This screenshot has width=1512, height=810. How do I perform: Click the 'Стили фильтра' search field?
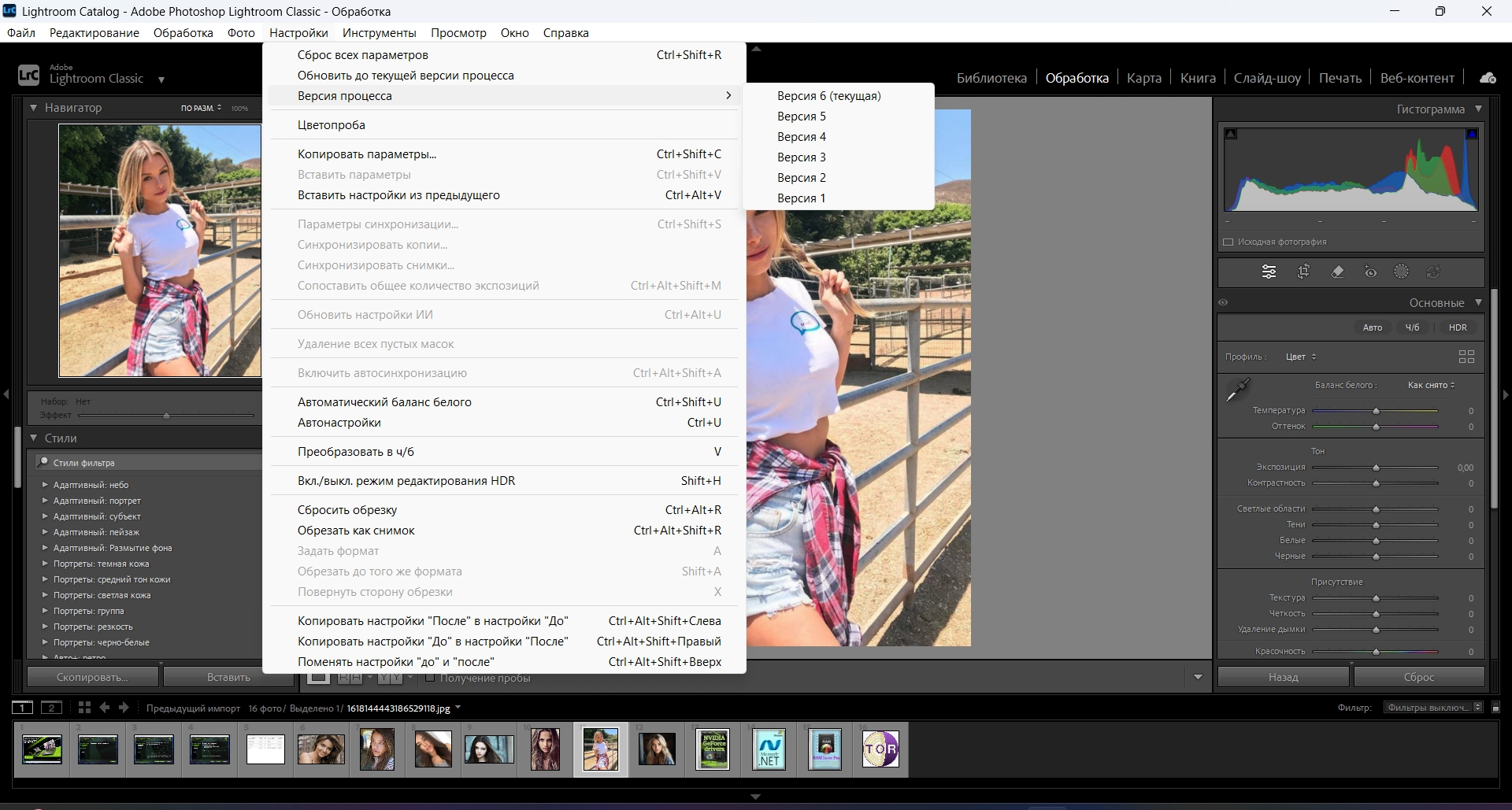click(150, 463)
